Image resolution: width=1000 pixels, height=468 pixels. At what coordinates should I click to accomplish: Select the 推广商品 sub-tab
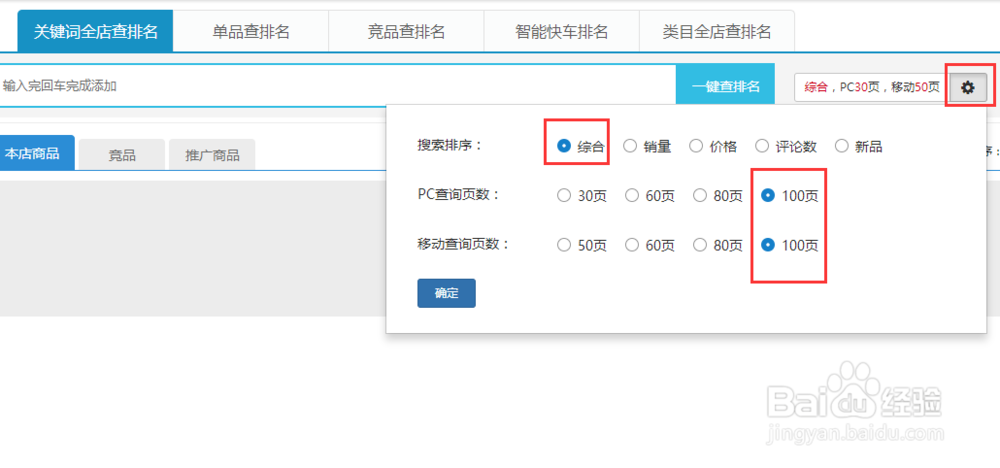[212, 155]
